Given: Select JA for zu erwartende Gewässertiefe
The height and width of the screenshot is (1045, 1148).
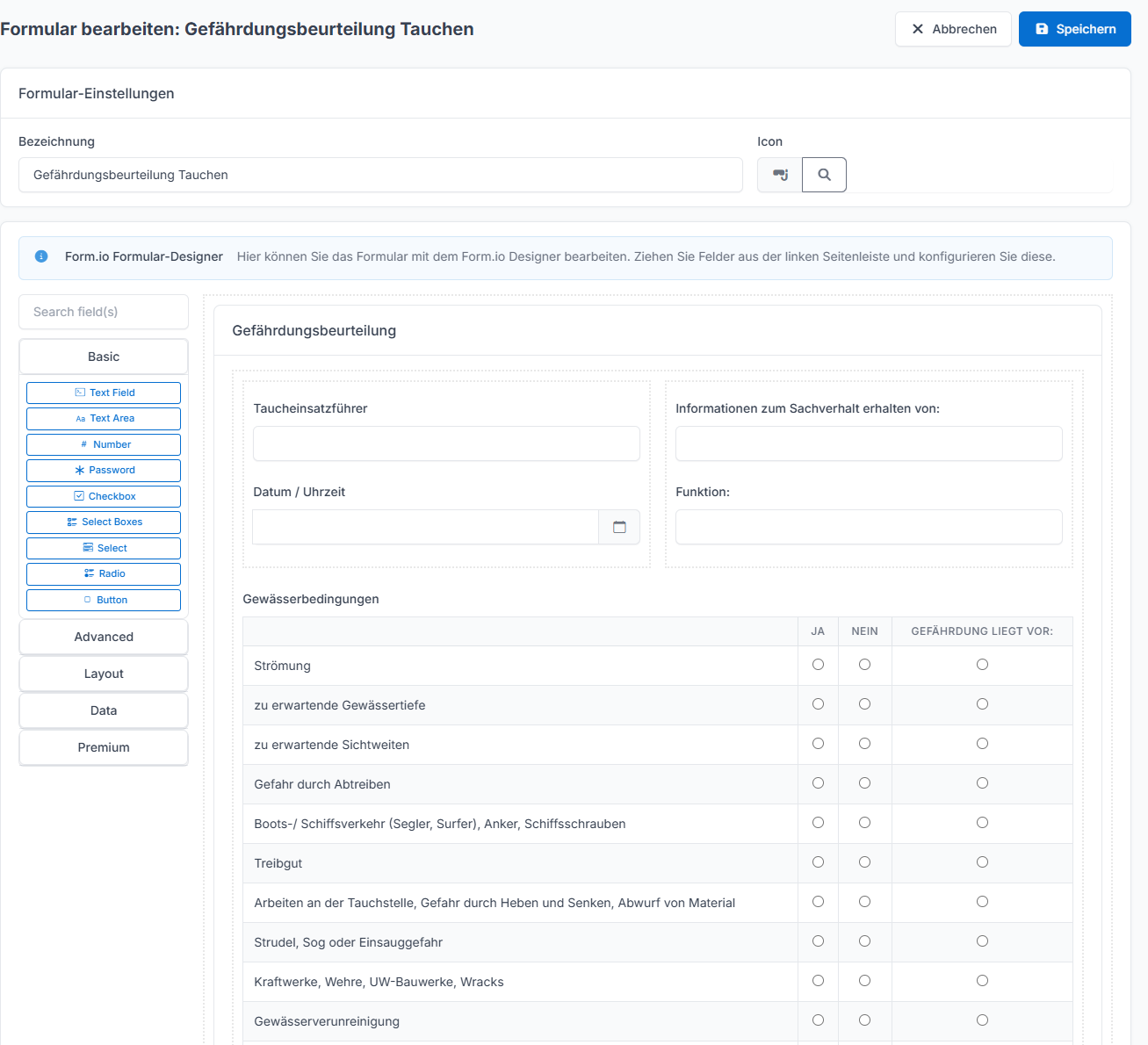Looking at the screenshot, I should [818, 704].
